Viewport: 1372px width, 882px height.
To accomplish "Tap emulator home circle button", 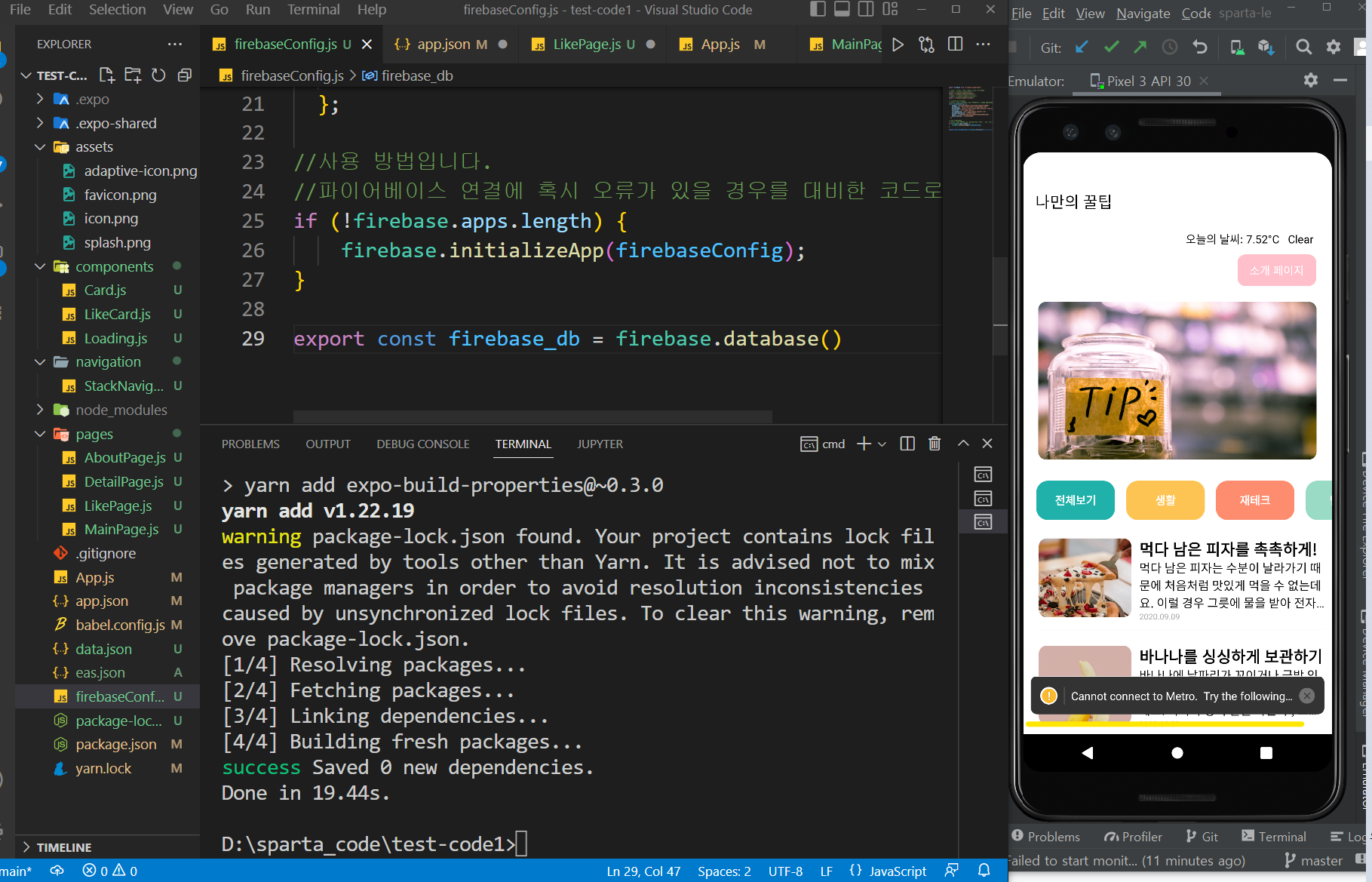I will tap(1177, 752).
